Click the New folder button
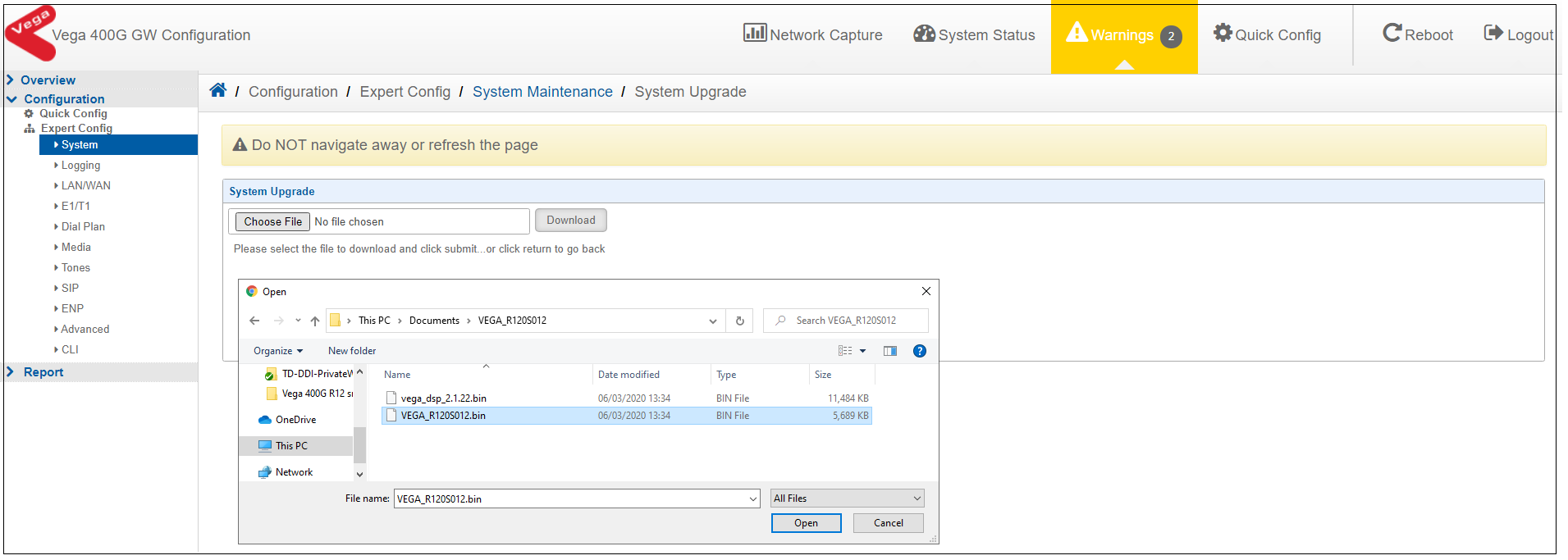Screen dimensions: 1568x560 click(352, 351)
